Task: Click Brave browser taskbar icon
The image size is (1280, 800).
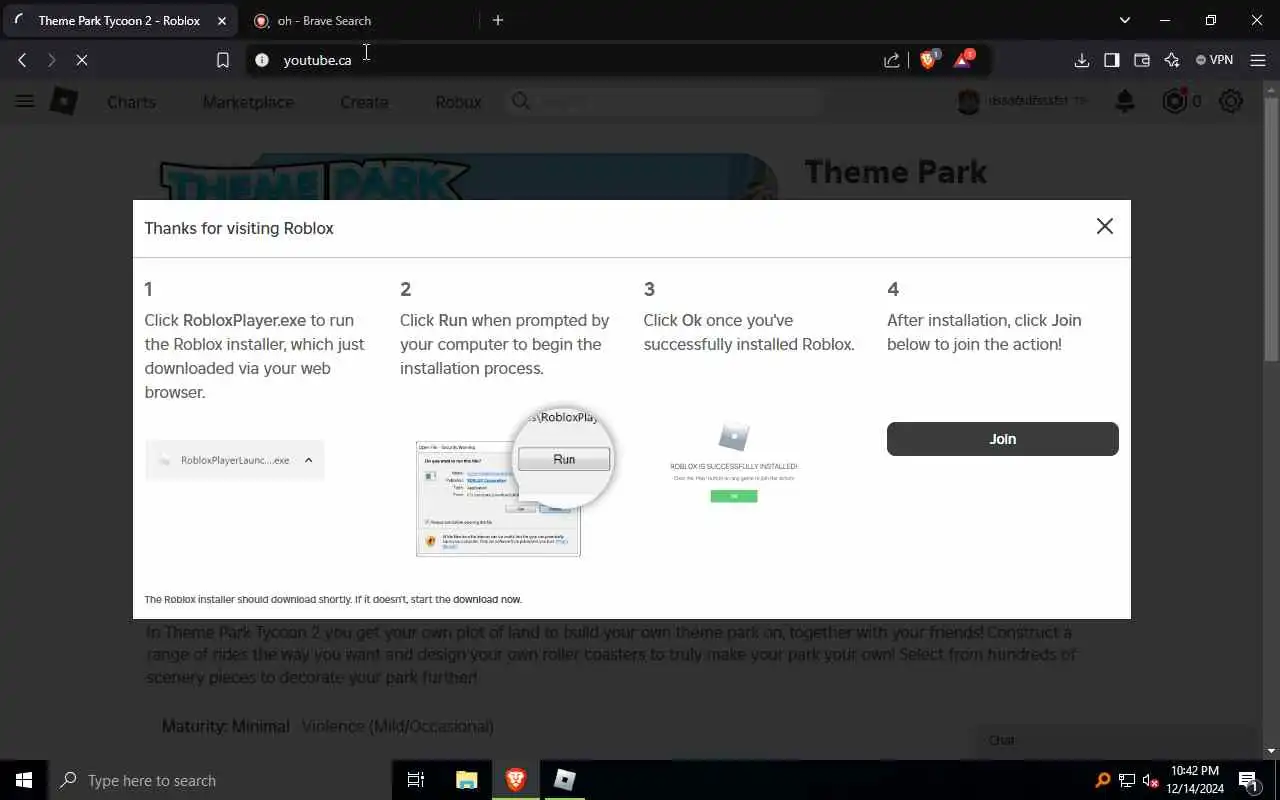Action: [x=516, y=780]
